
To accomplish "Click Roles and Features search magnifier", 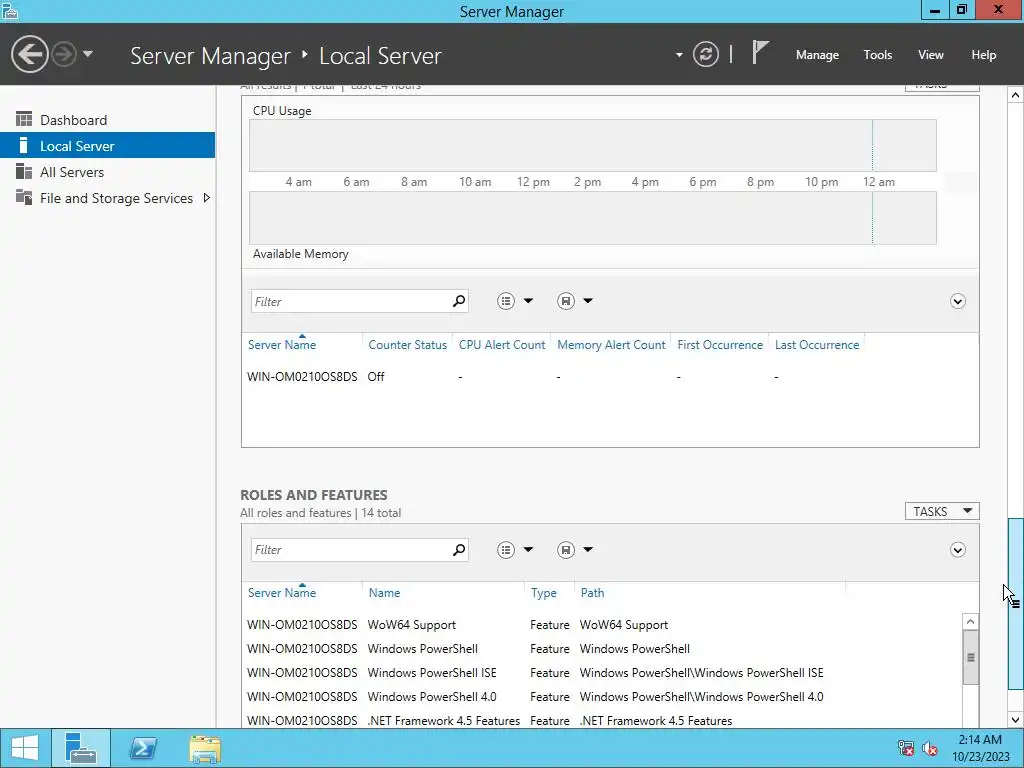I will coord(459,550).
